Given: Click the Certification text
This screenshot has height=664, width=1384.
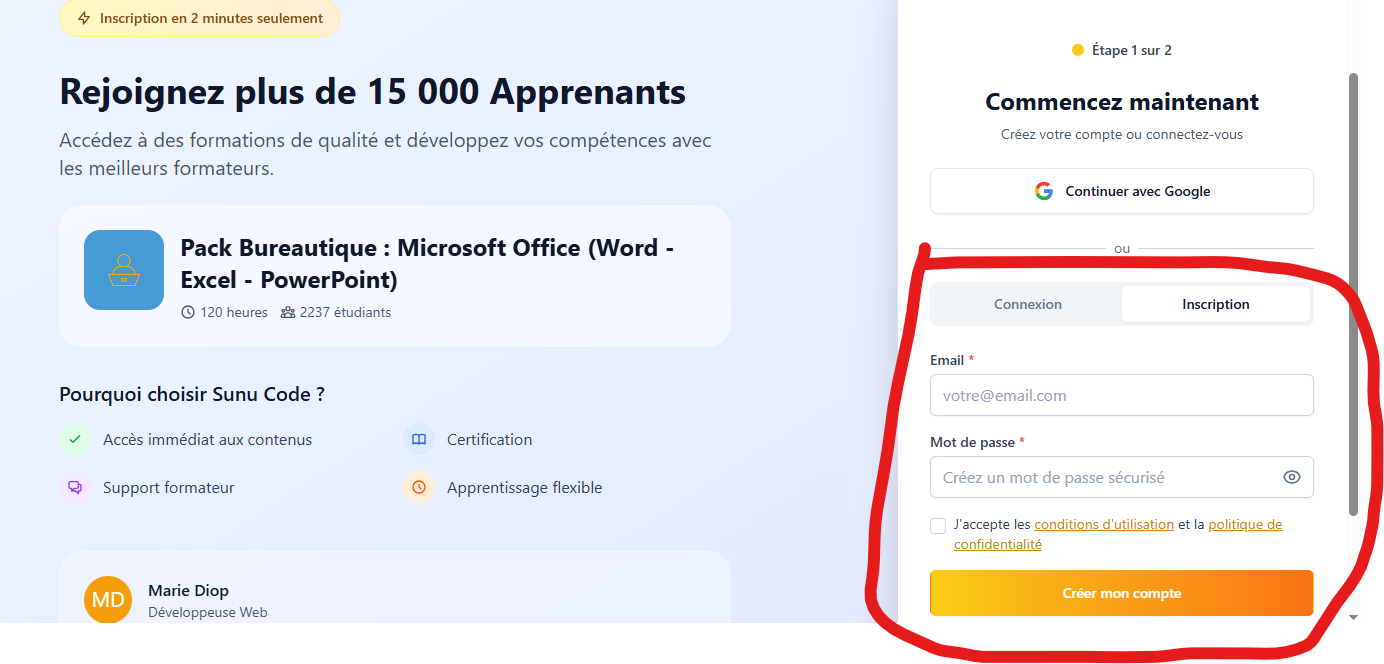Looking at the screenshot, I should pos(489,439).
